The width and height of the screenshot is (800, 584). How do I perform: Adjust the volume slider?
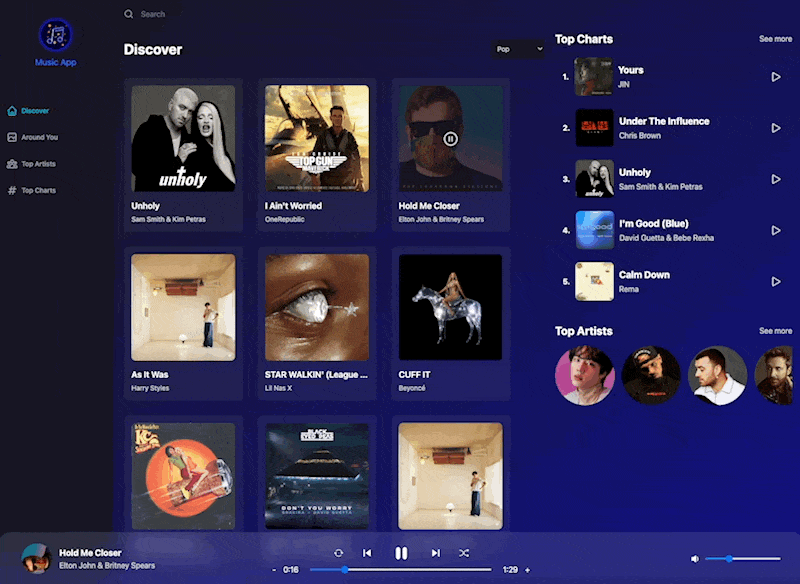pyautogui.click(x=743, y=559)
